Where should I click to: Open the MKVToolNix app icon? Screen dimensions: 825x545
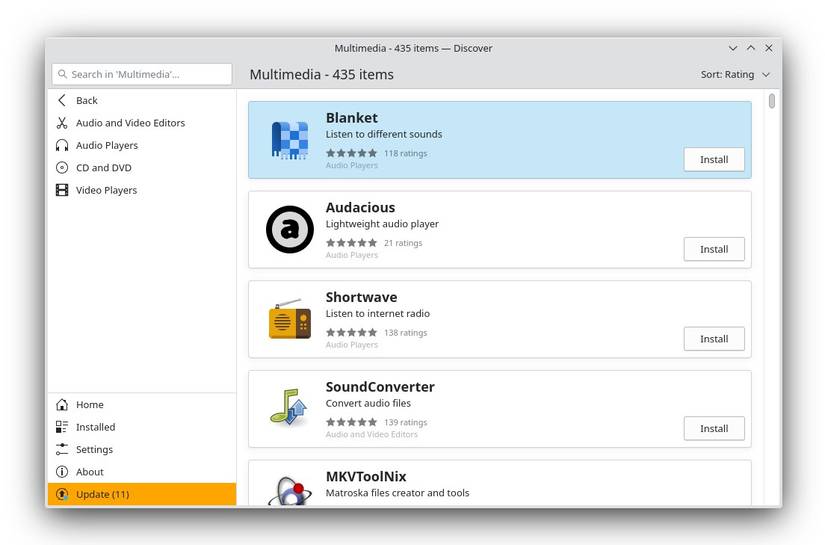(x=289, y=491)
